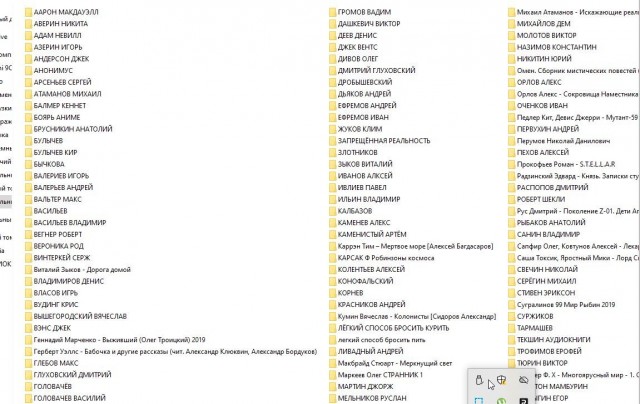Click the folder icon beside БЫЧКОВА

click(x=28, y=164)
